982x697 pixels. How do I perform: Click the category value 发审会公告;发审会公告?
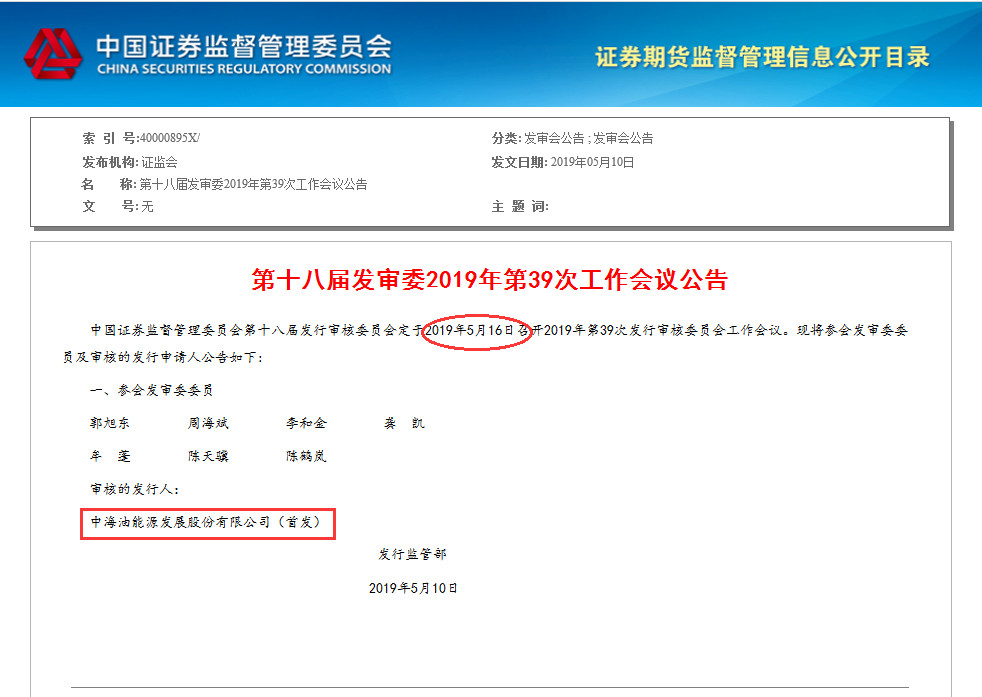[589, 138]
